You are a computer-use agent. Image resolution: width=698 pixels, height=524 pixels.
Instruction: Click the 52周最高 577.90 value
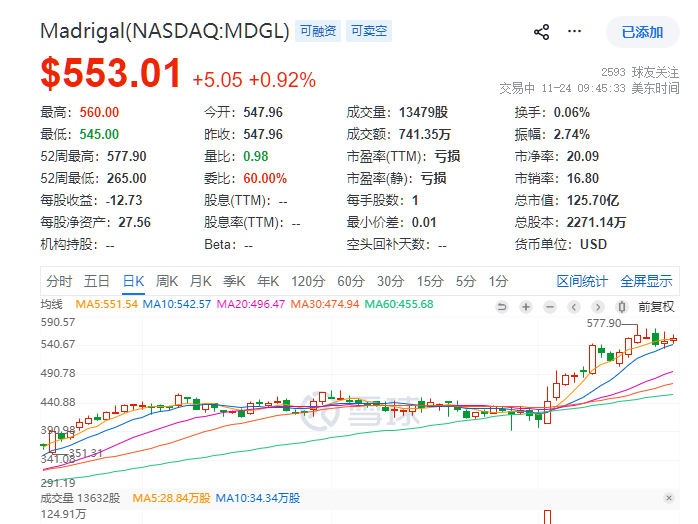pos(127,156)
